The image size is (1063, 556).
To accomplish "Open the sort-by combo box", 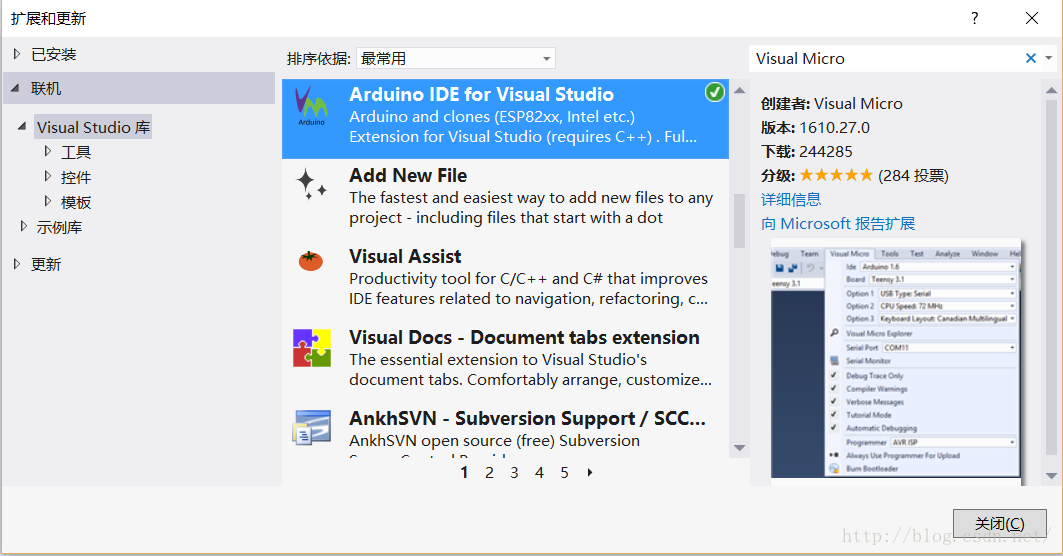I will coord(456,58).
